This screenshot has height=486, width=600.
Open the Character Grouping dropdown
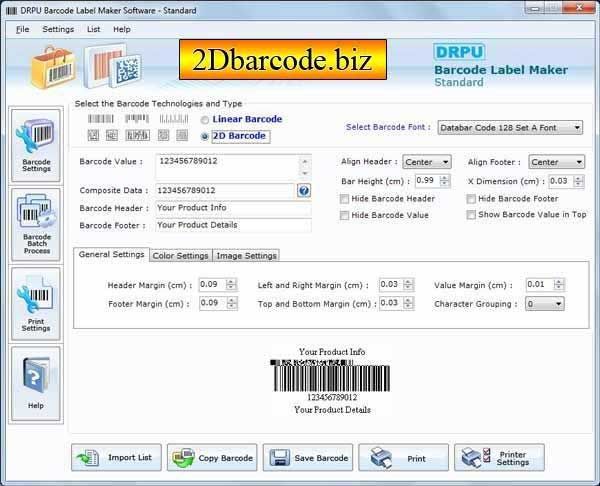point(545,304)
